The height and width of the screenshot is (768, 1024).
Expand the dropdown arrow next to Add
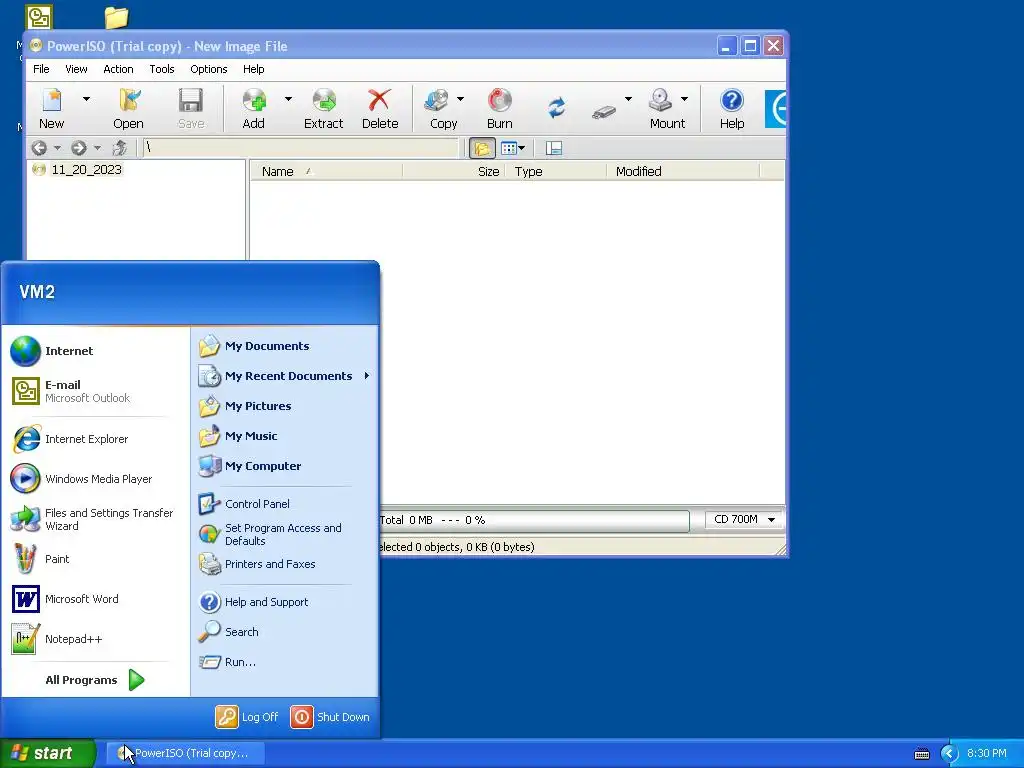pos(288,99)
